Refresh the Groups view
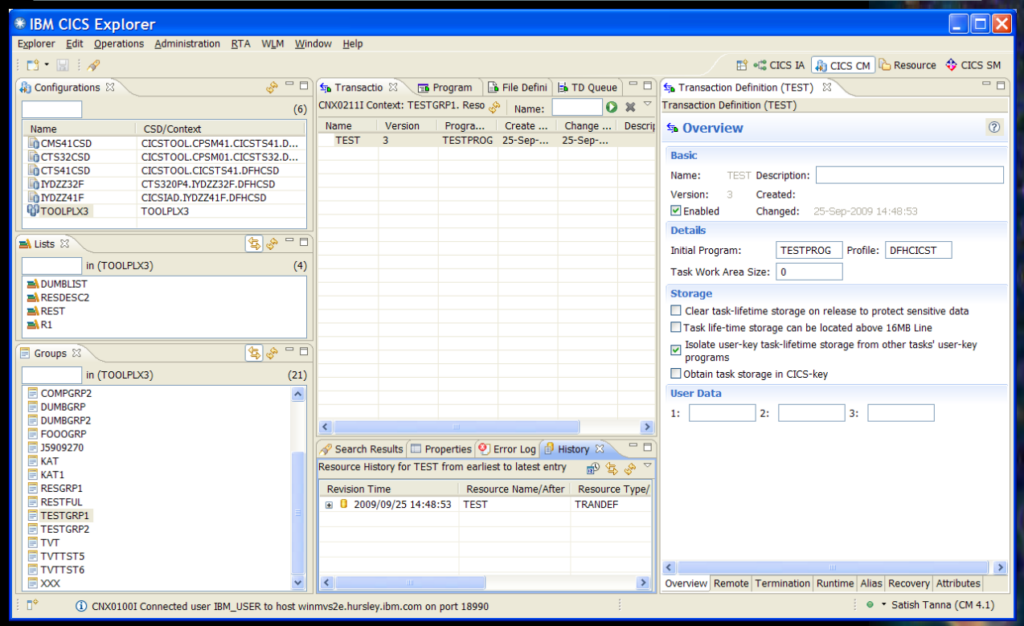The width and height of the screenshot is (1024, 626). [272, 353]
